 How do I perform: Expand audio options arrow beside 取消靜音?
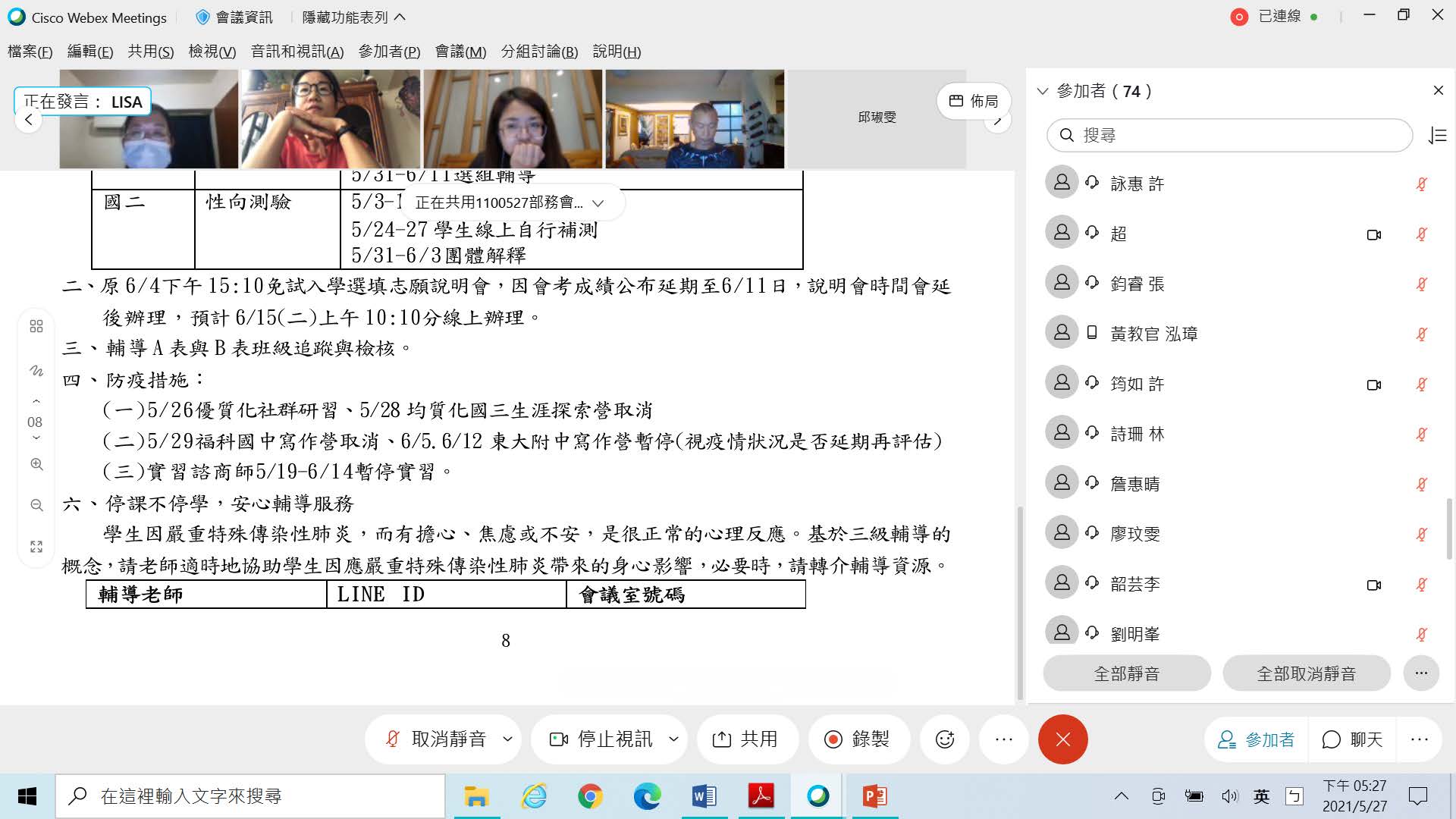click(507, 739)
